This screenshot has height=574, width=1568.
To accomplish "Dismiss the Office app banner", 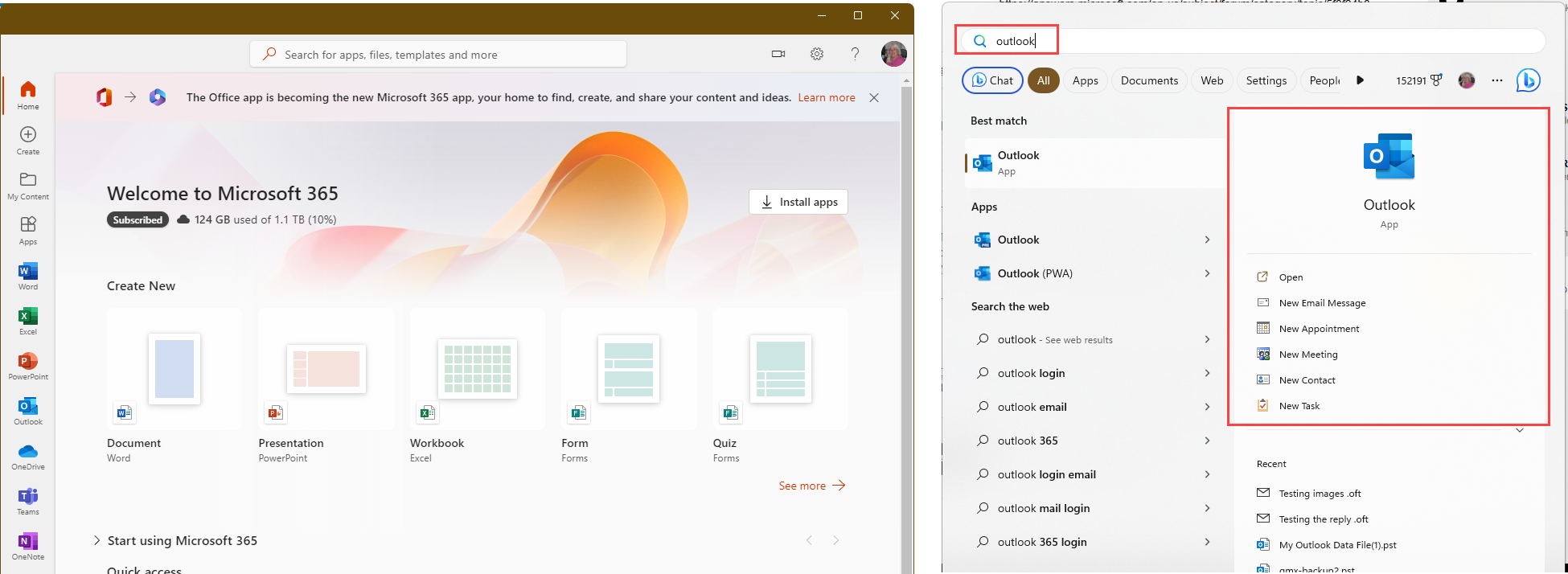I will 874,97.
